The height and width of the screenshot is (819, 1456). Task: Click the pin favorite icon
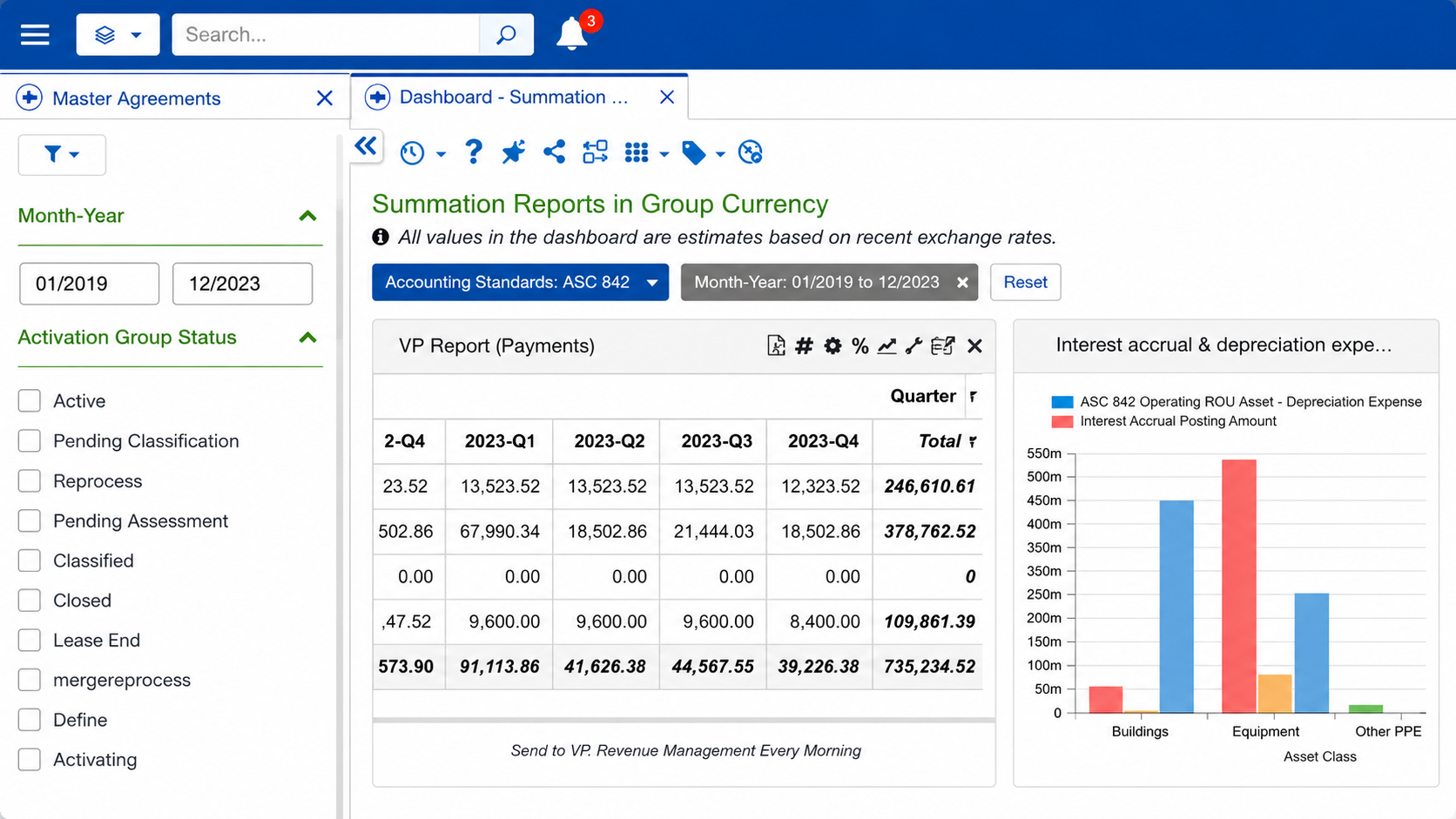click(x=514, y=152)
